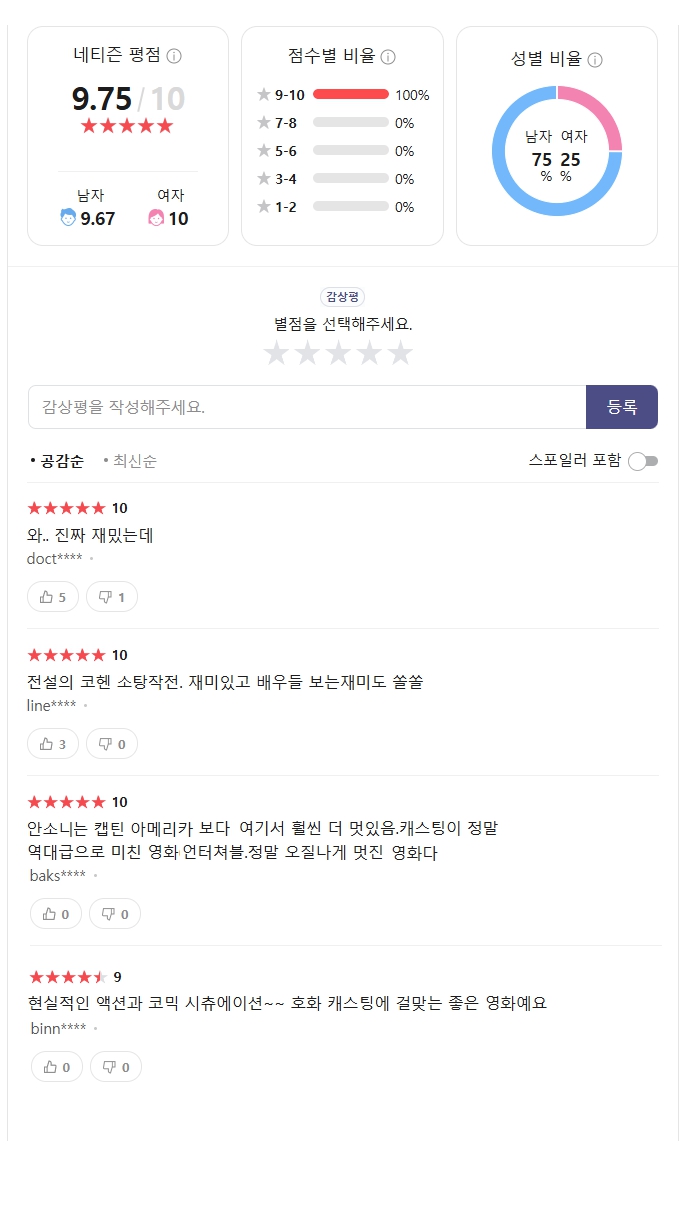
Task: Like the doct**** review with thumbs up
Action: pos(53,597)
